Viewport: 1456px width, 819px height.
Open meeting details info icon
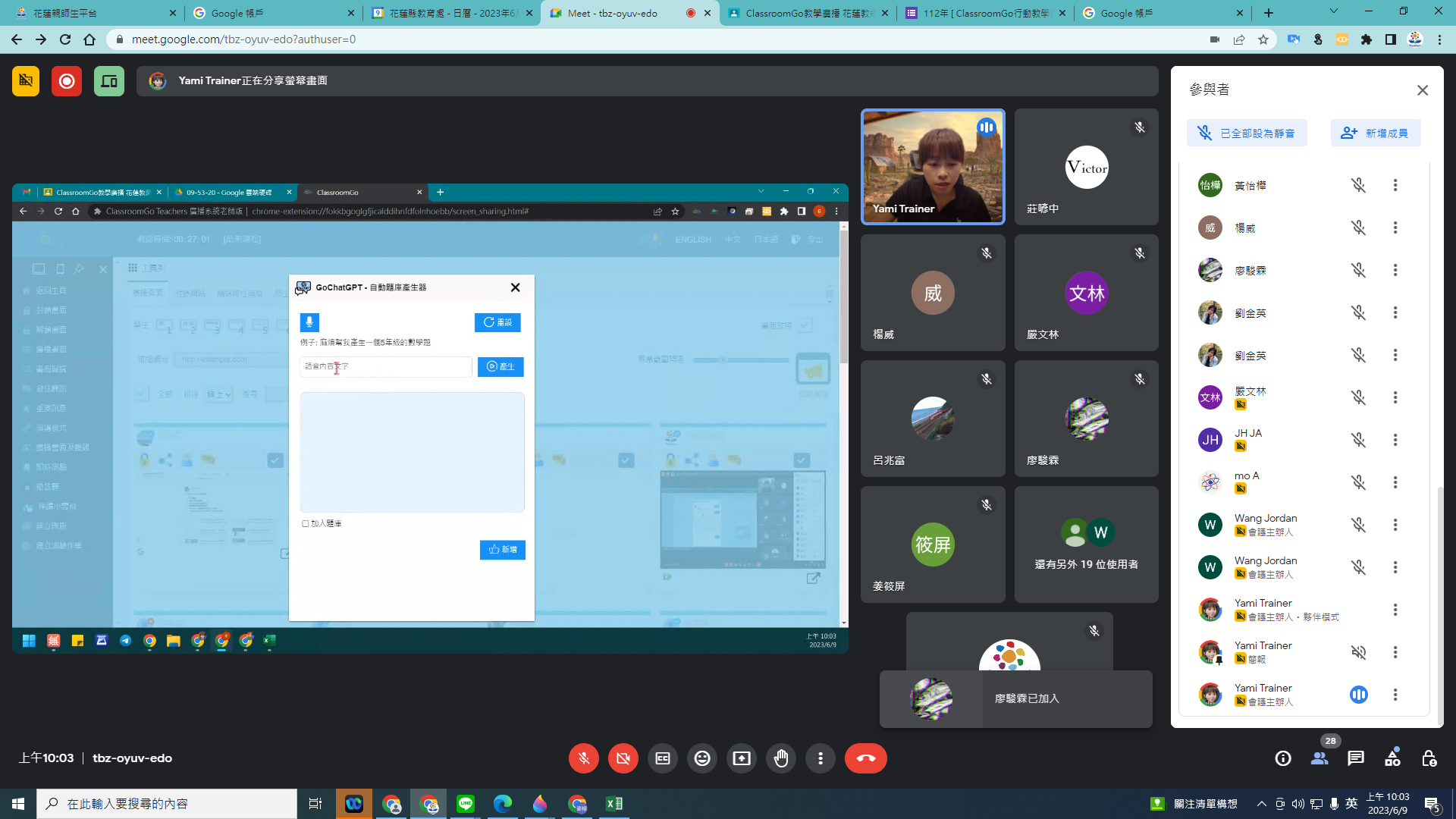click(x=1282, y=758)
